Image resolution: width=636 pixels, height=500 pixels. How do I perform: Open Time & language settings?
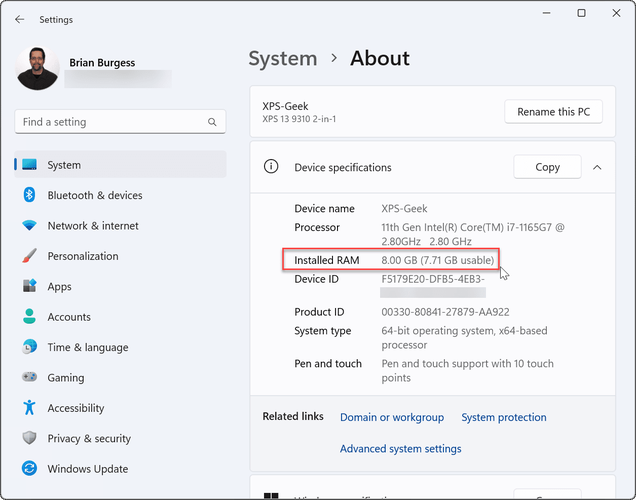[120, 347]
